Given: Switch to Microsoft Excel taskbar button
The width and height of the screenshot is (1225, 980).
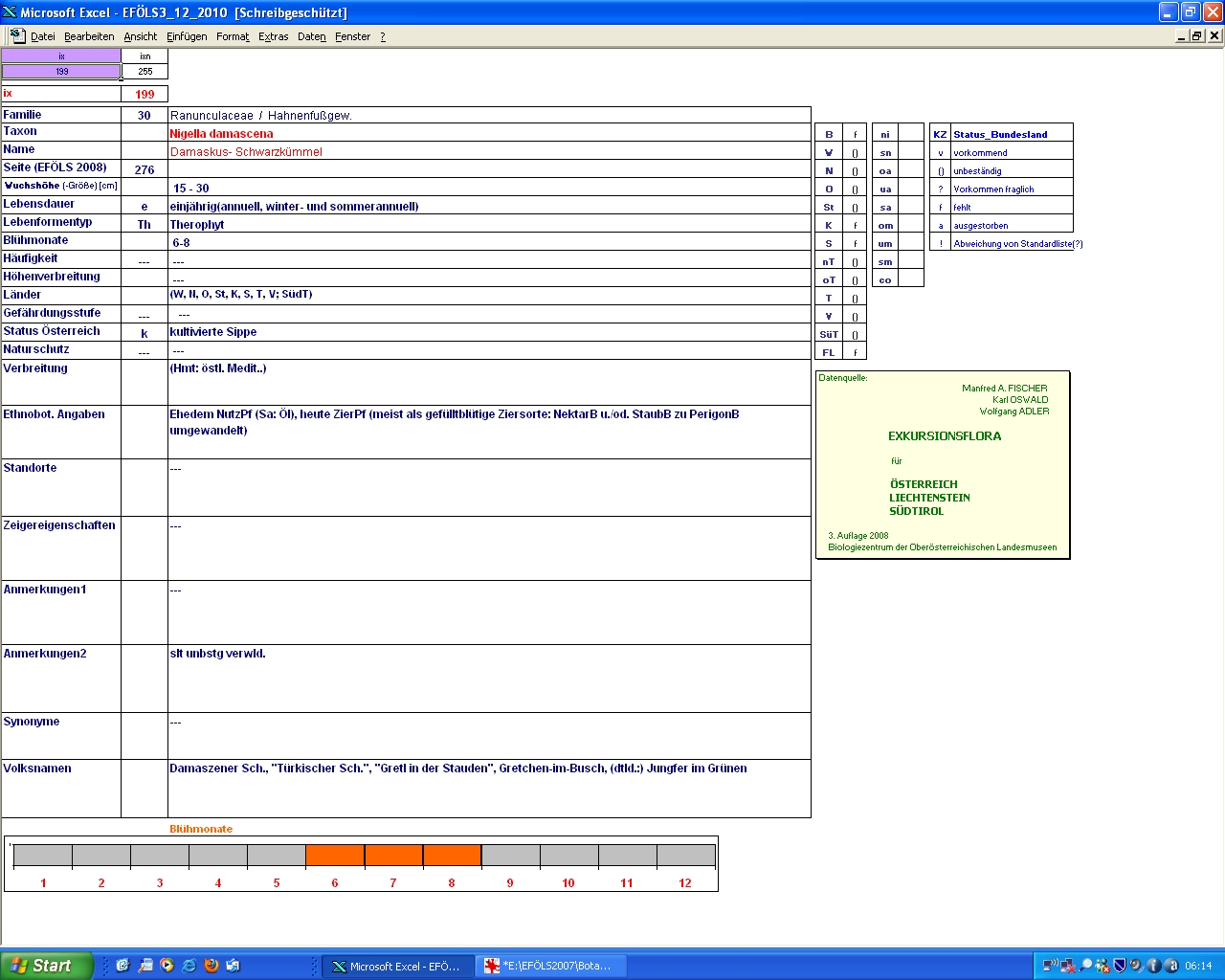Looking at the screenshot, I should [396, 967].
